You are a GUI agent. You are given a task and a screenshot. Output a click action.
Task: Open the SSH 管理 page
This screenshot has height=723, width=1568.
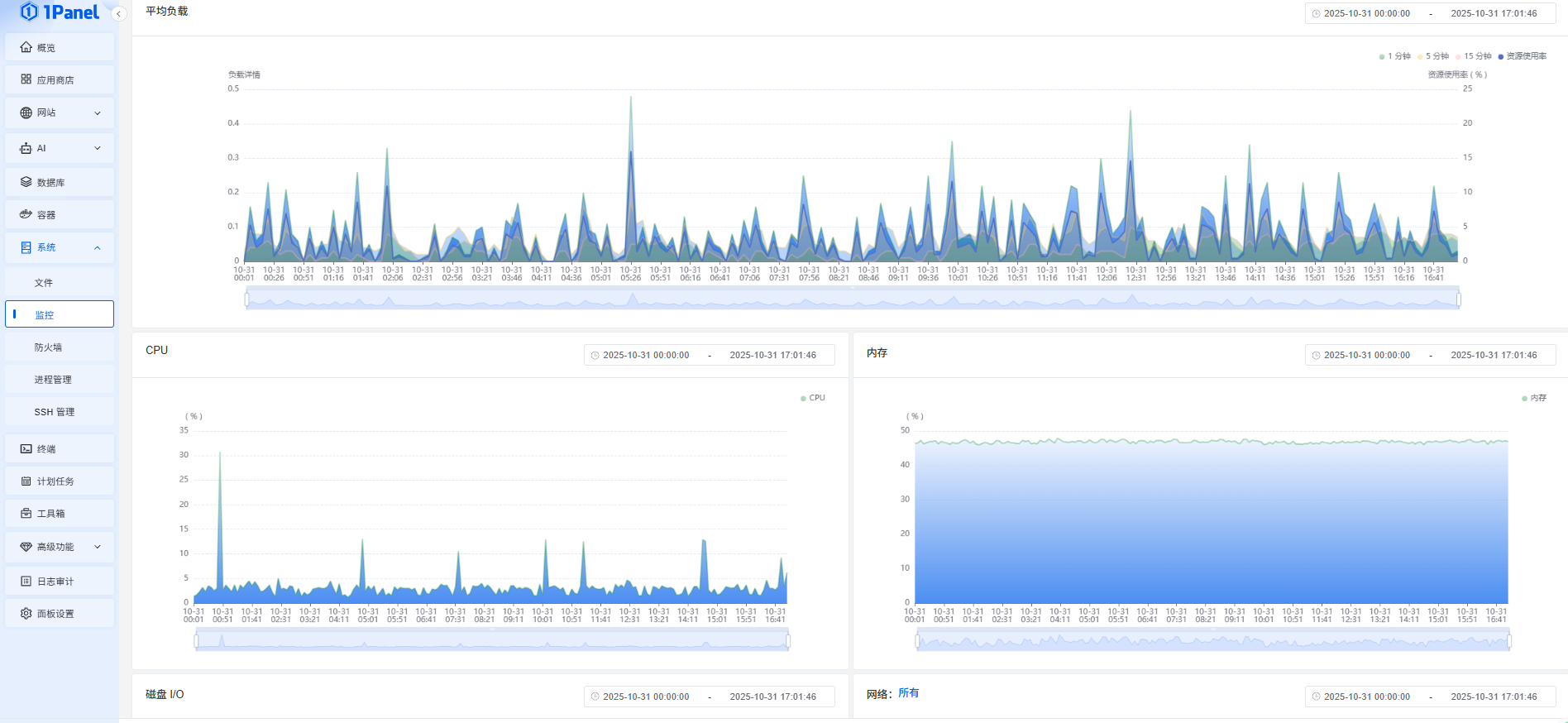(x=55, y=412)
